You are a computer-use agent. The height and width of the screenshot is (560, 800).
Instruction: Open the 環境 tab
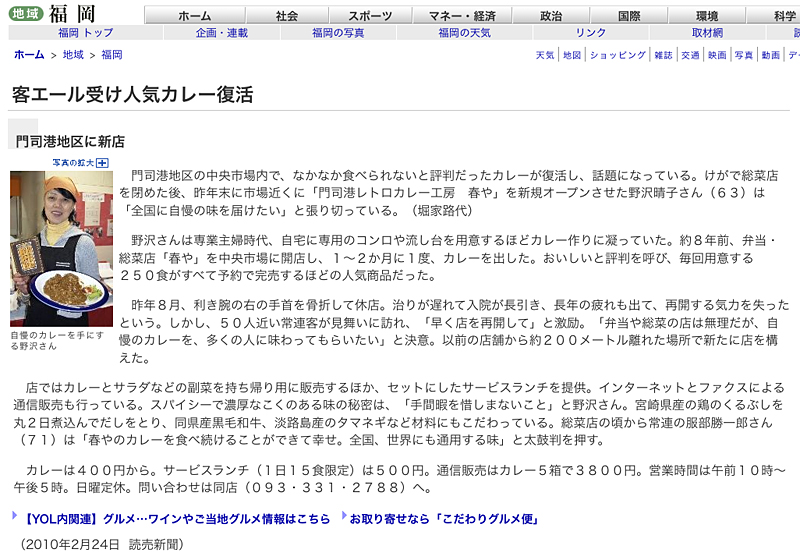[707, 16]
